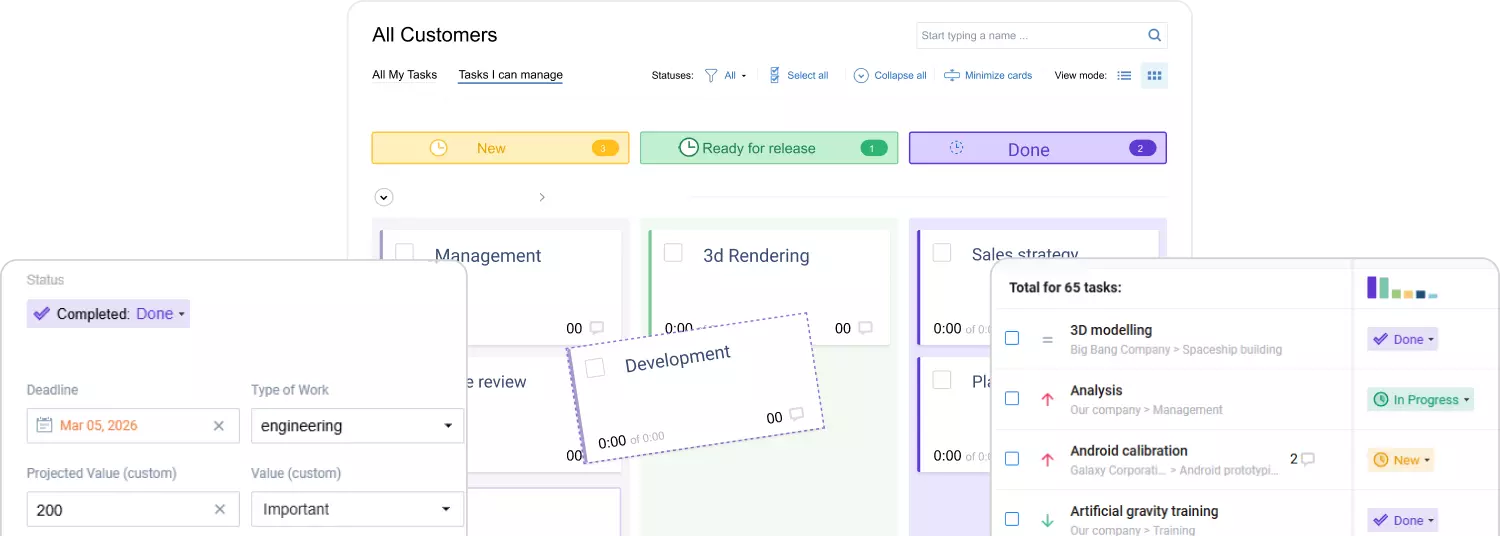This screenshot has height=536, width=1500.
Task: Open the Completed: Done status dropdown
Action: [x=108, y=313]
